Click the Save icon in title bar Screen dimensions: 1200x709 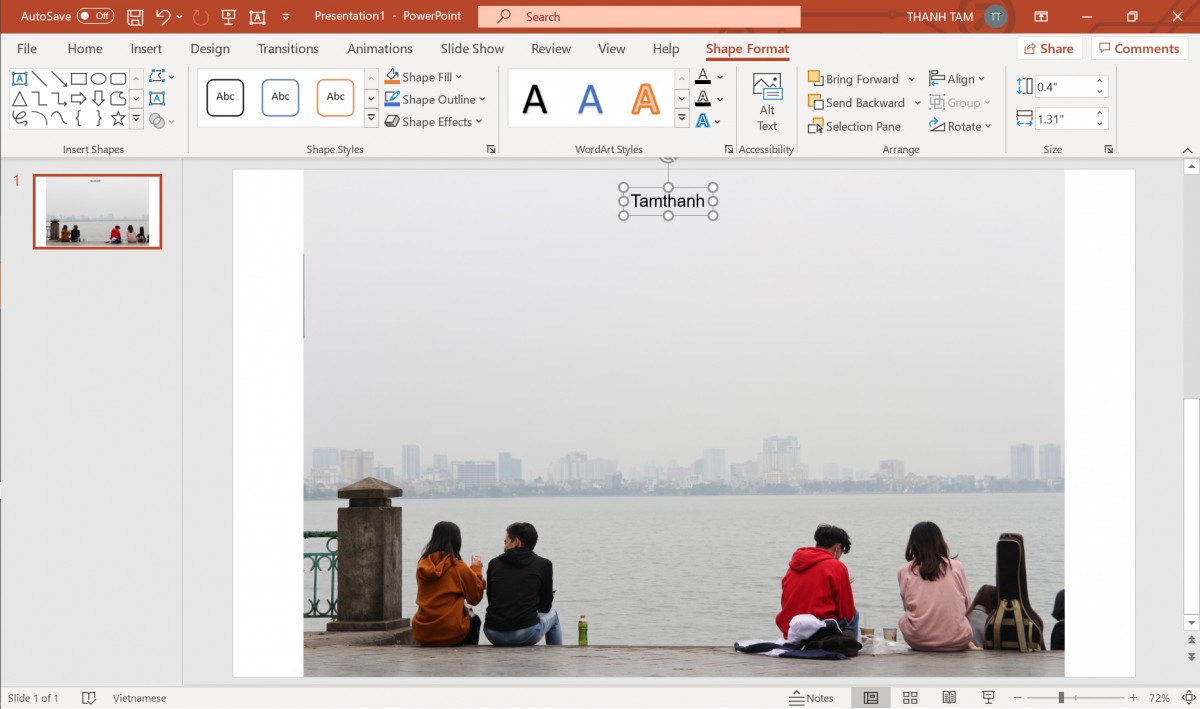point(135,17)
